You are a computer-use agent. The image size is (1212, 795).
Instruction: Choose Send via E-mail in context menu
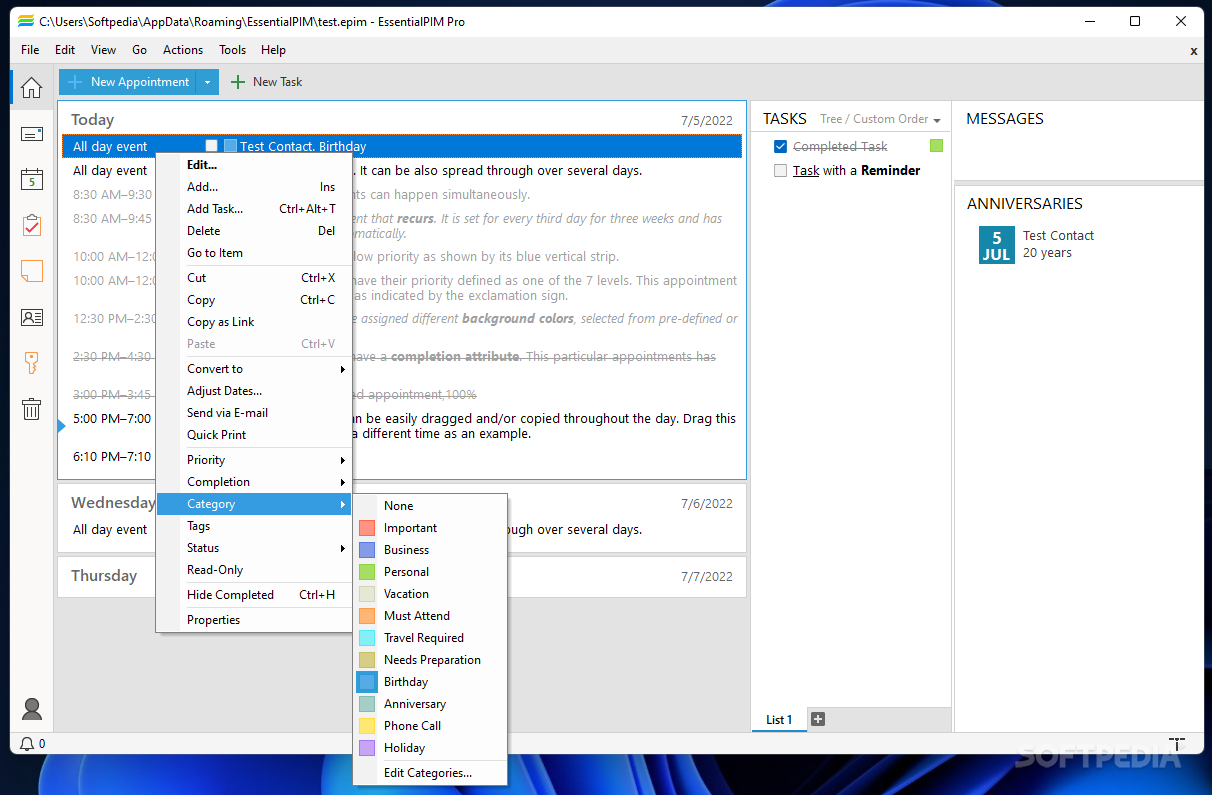coord(254,413)
